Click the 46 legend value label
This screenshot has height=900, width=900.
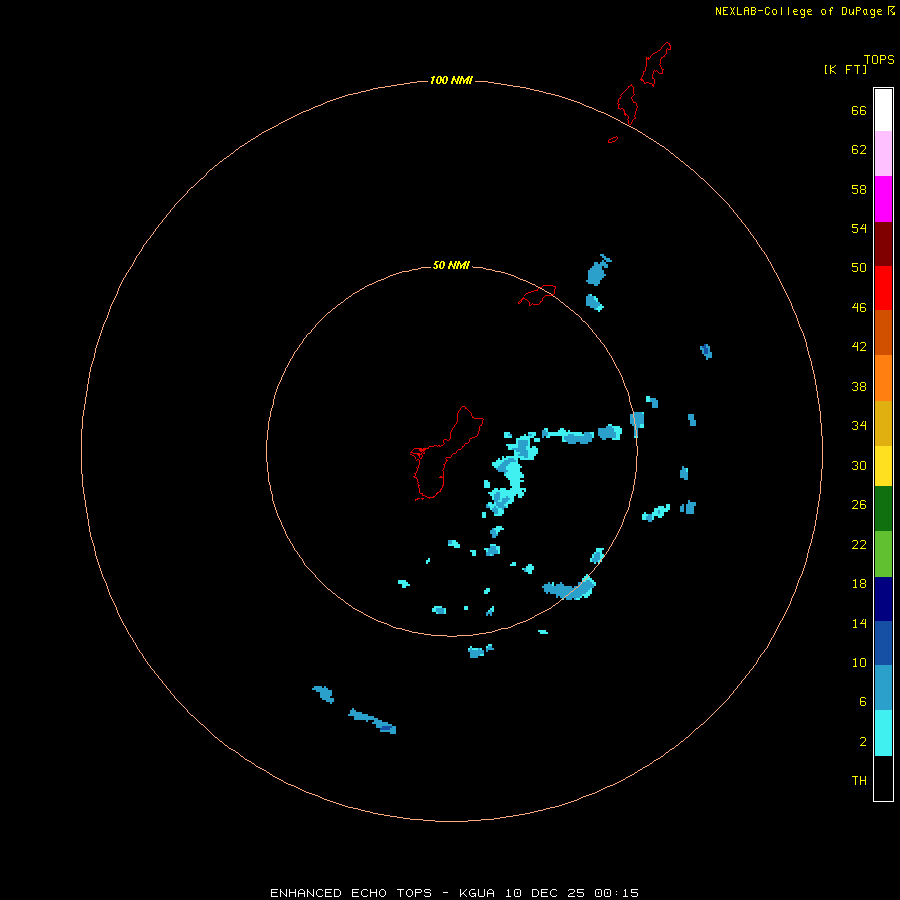coord(859,307)
